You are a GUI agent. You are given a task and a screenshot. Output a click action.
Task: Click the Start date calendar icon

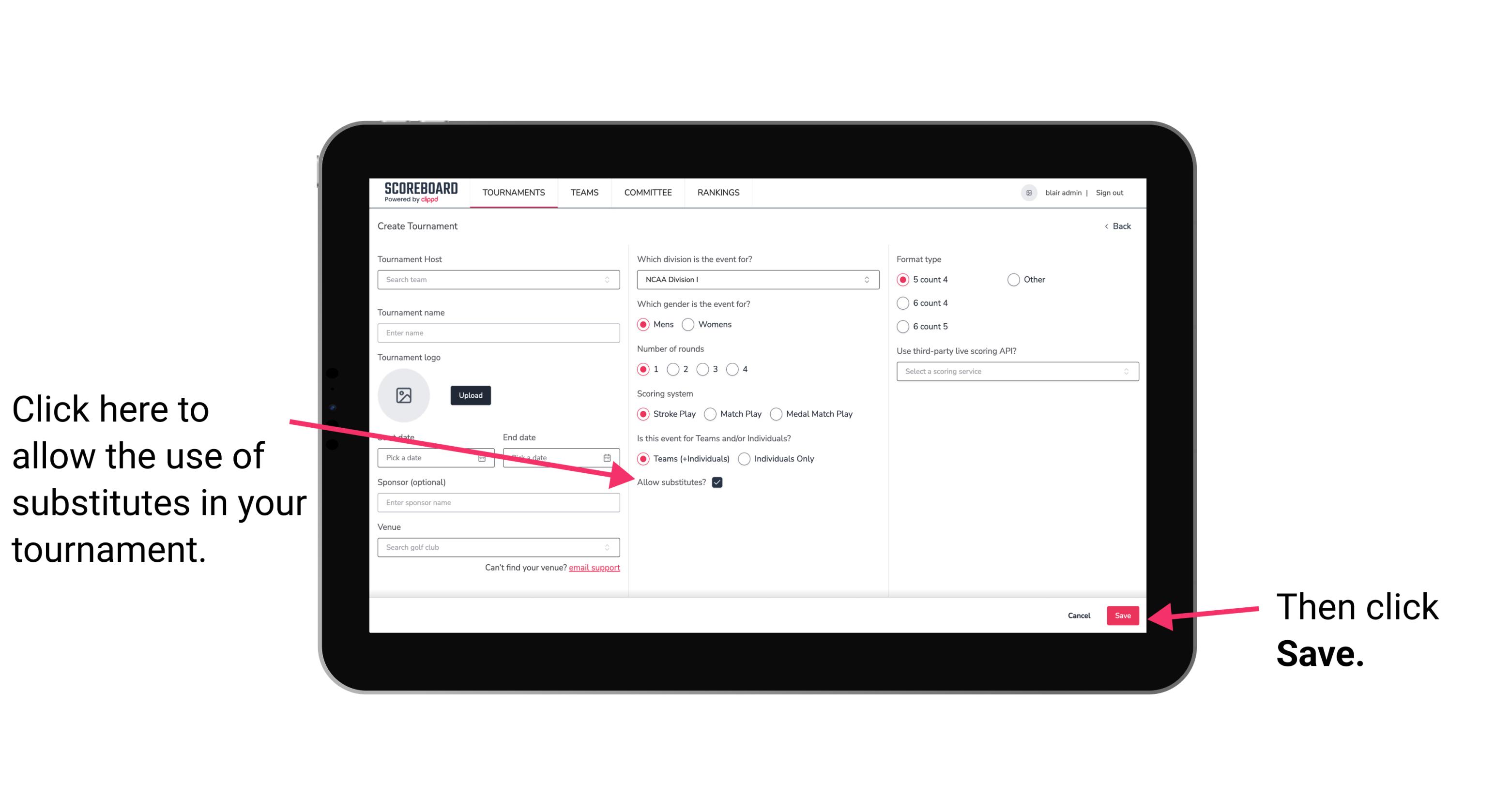485,458
